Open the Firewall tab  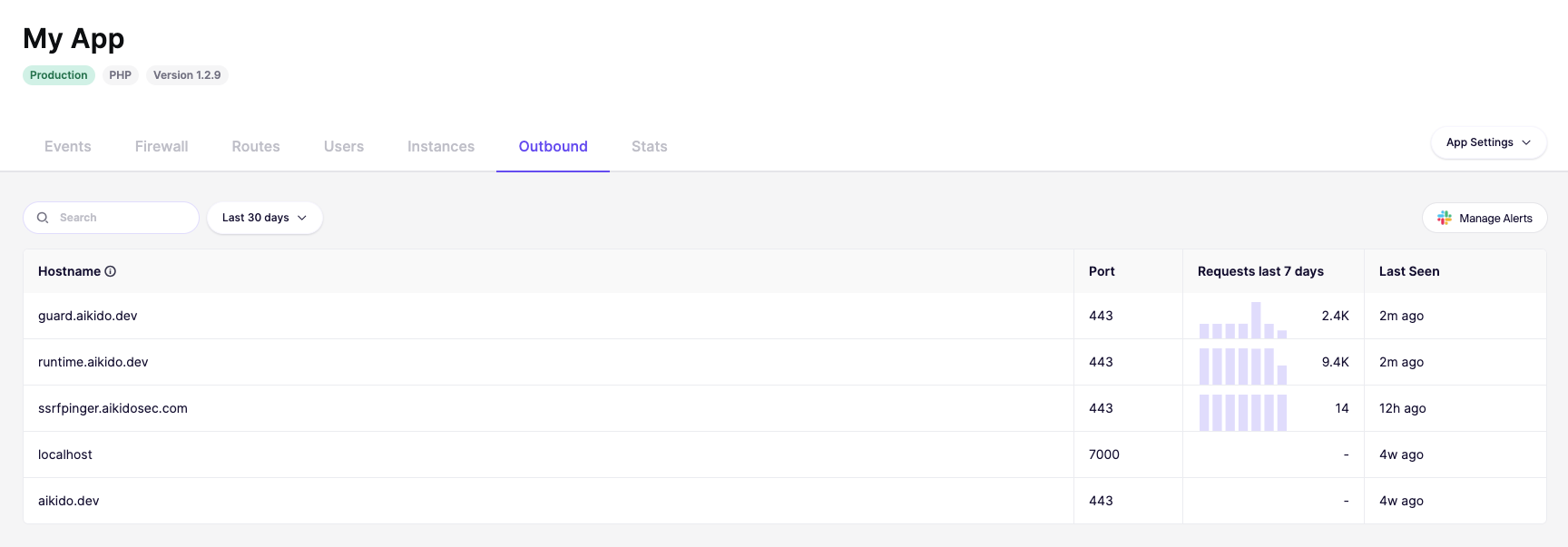[x=162, y=146]
